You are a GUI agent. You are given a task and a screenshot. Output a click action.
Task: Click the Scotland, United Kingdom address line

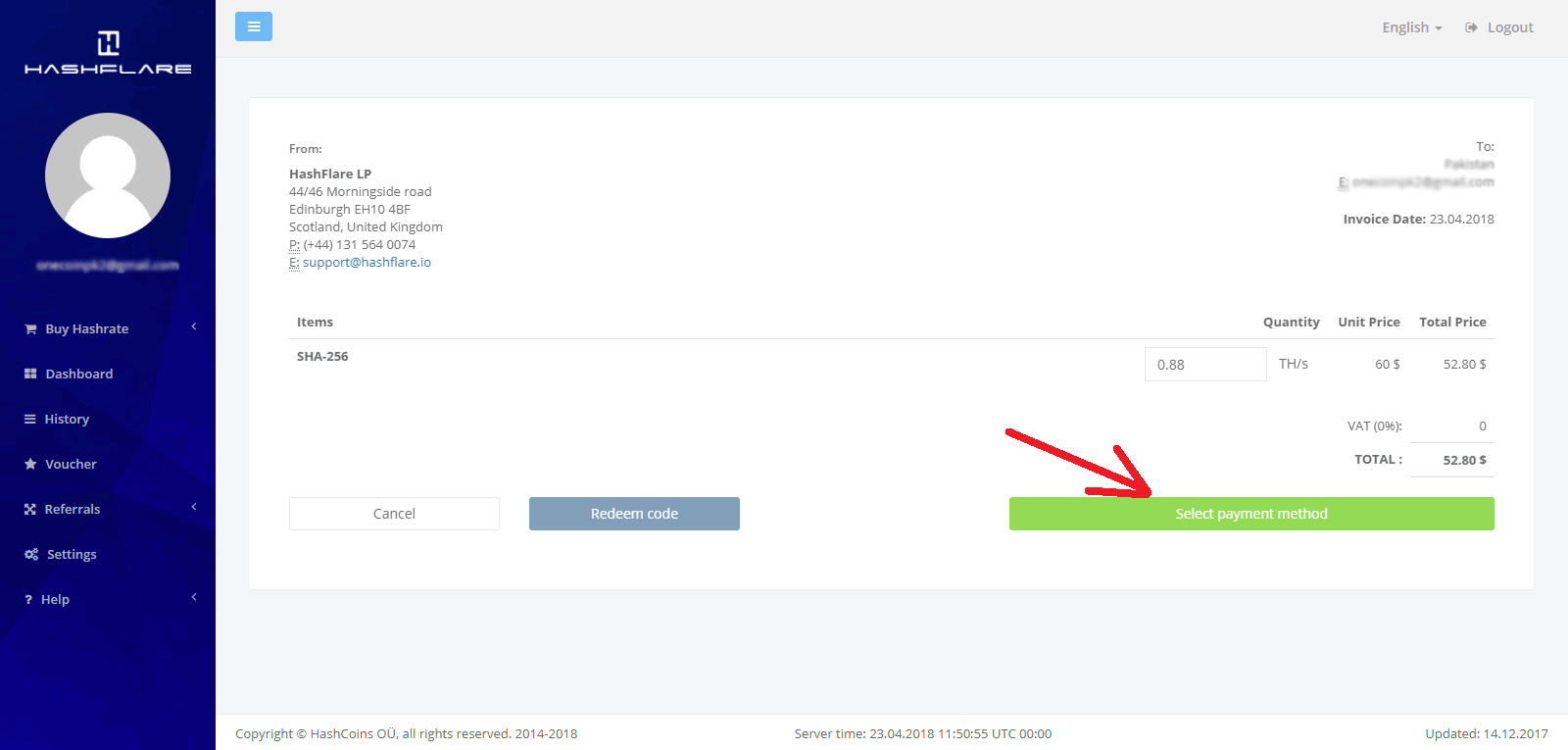[x=366, y=227]
